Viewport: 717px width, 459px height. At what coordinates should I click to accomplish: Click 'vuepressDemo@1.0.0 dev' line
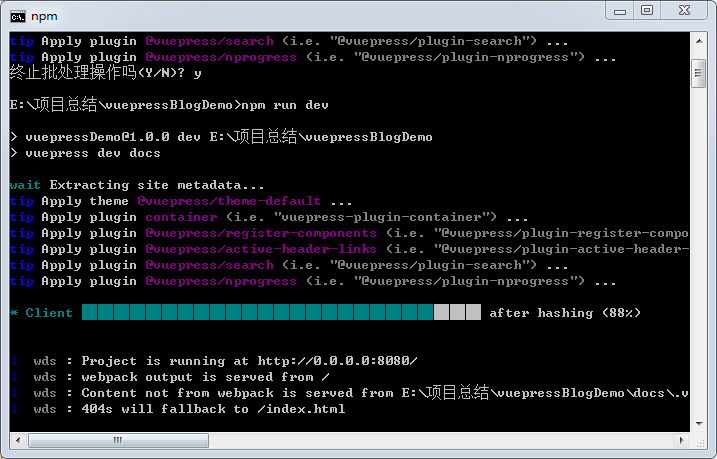pyautogui.click(x=221, y=137)
